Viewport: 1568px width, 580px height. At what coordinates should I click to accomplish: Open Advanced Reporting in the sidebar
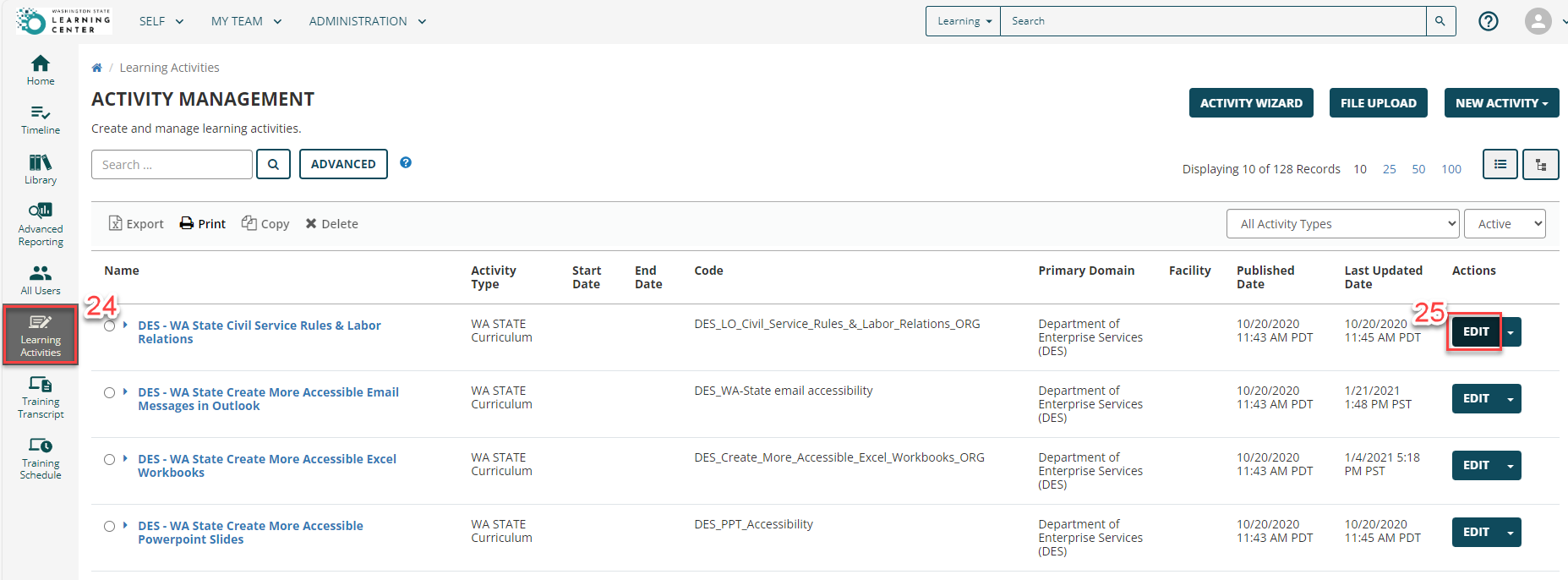(x=41, y=224)
